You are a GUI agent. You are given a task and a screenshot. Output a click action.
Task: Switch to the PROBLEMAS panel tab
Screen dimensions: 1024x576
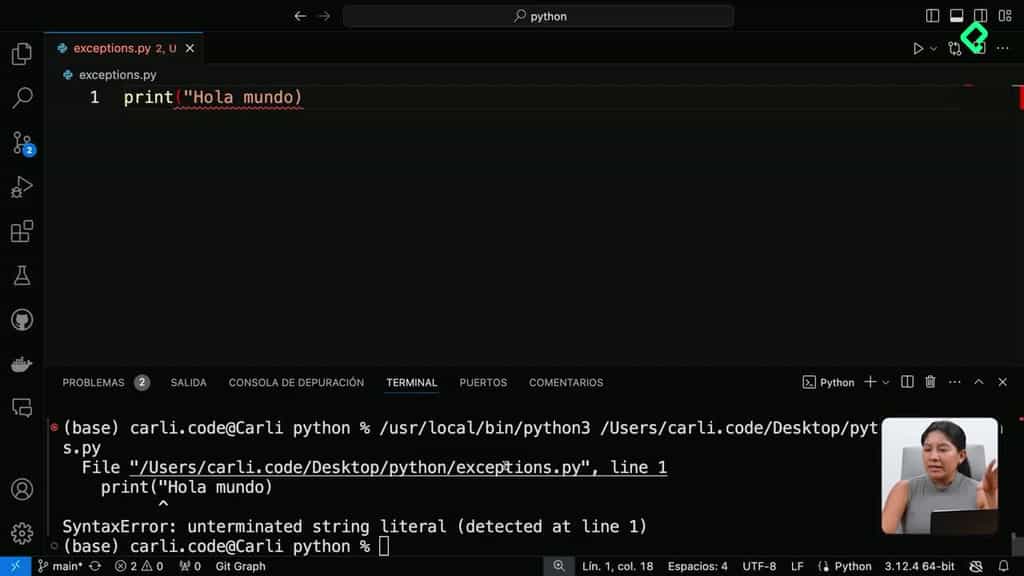click(x=93, y=382)
